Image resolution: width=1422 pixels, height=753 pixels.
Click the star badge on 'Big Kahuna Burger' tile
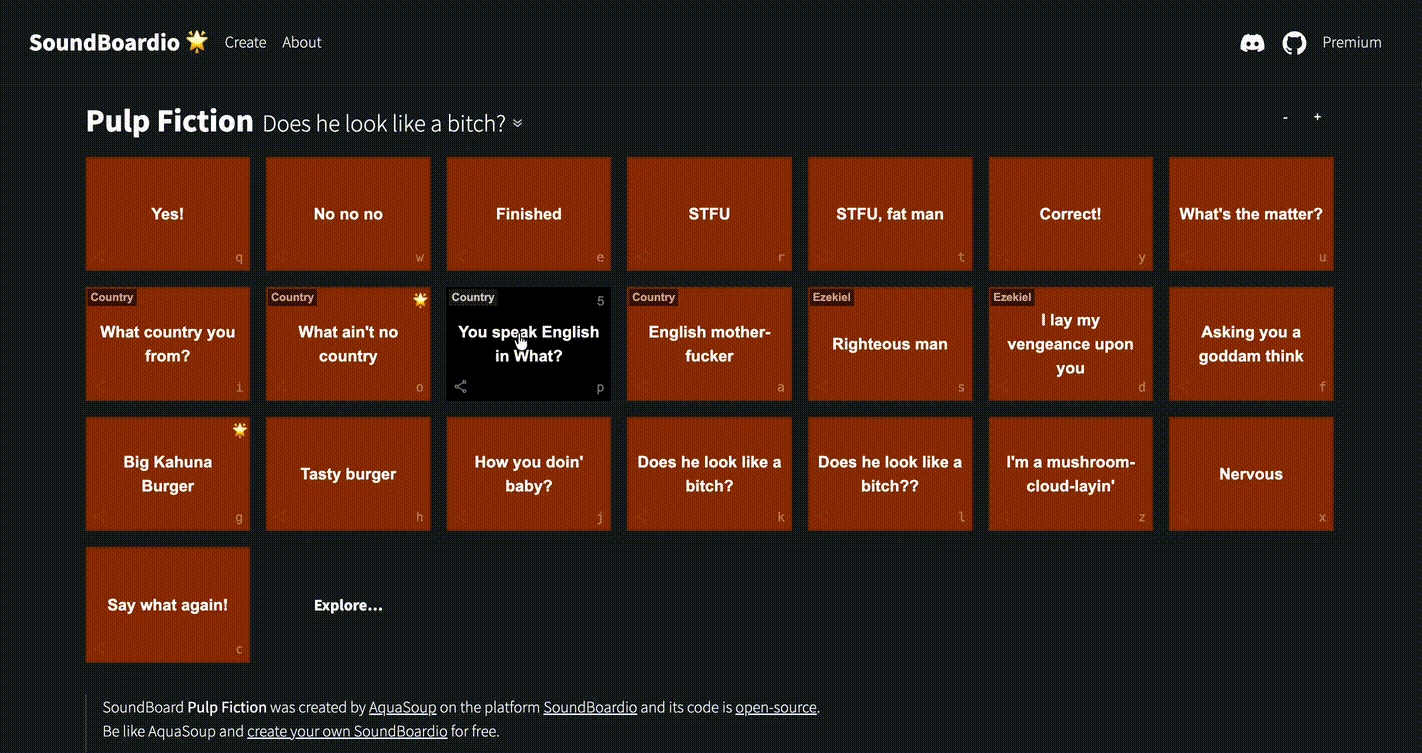(x=239, y=430)
